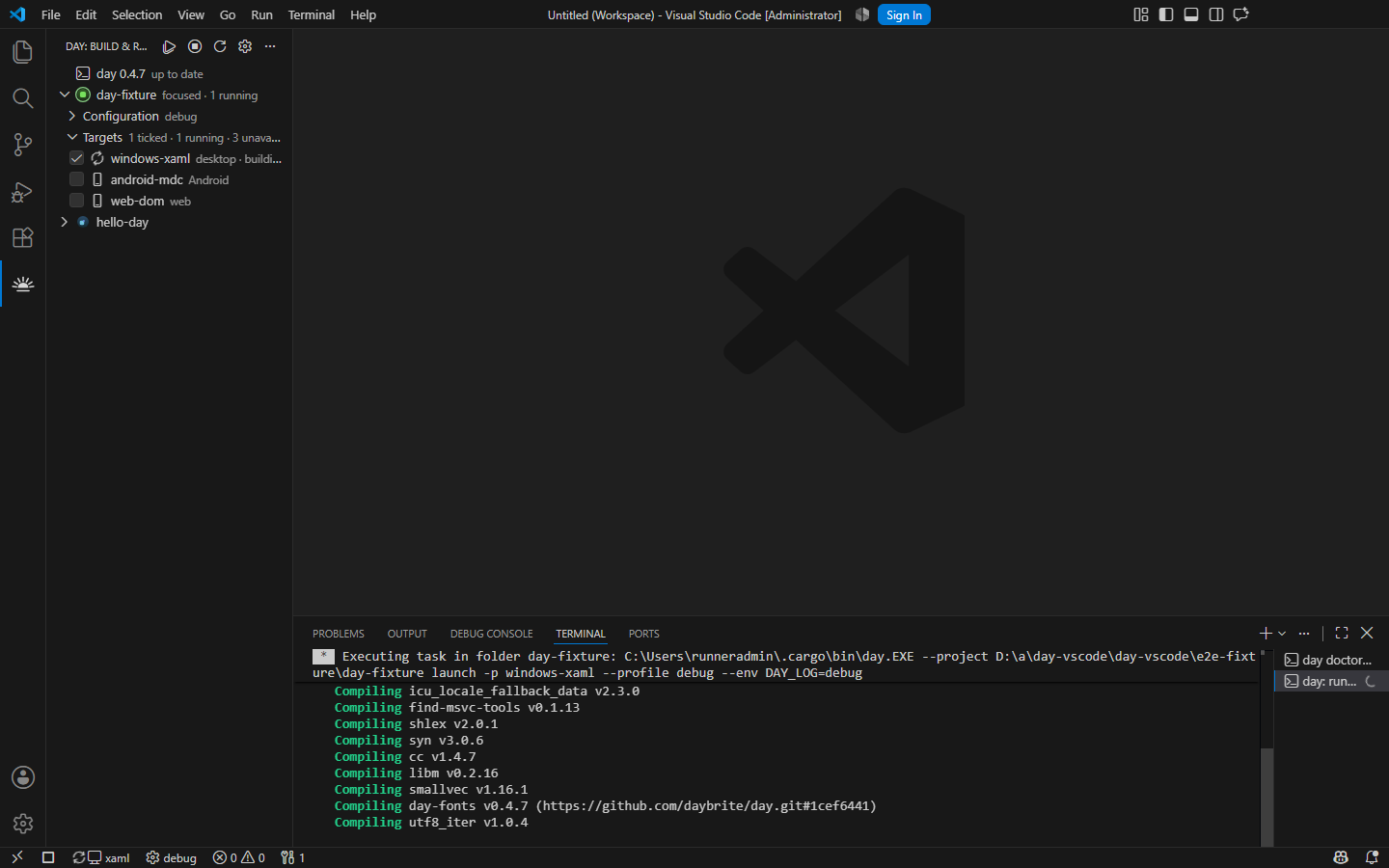Open the Terminal menu

coord(312,14)
